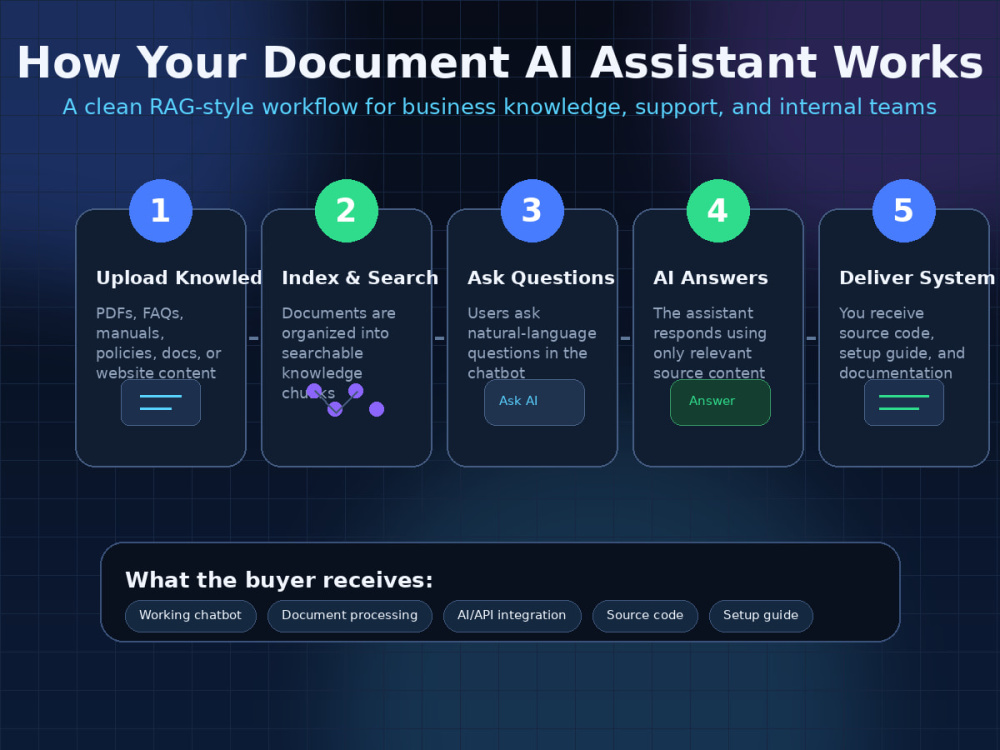Click the What the buyer receives heading
The width and height of the screenshot is (1000, 750).
(279, 580)
